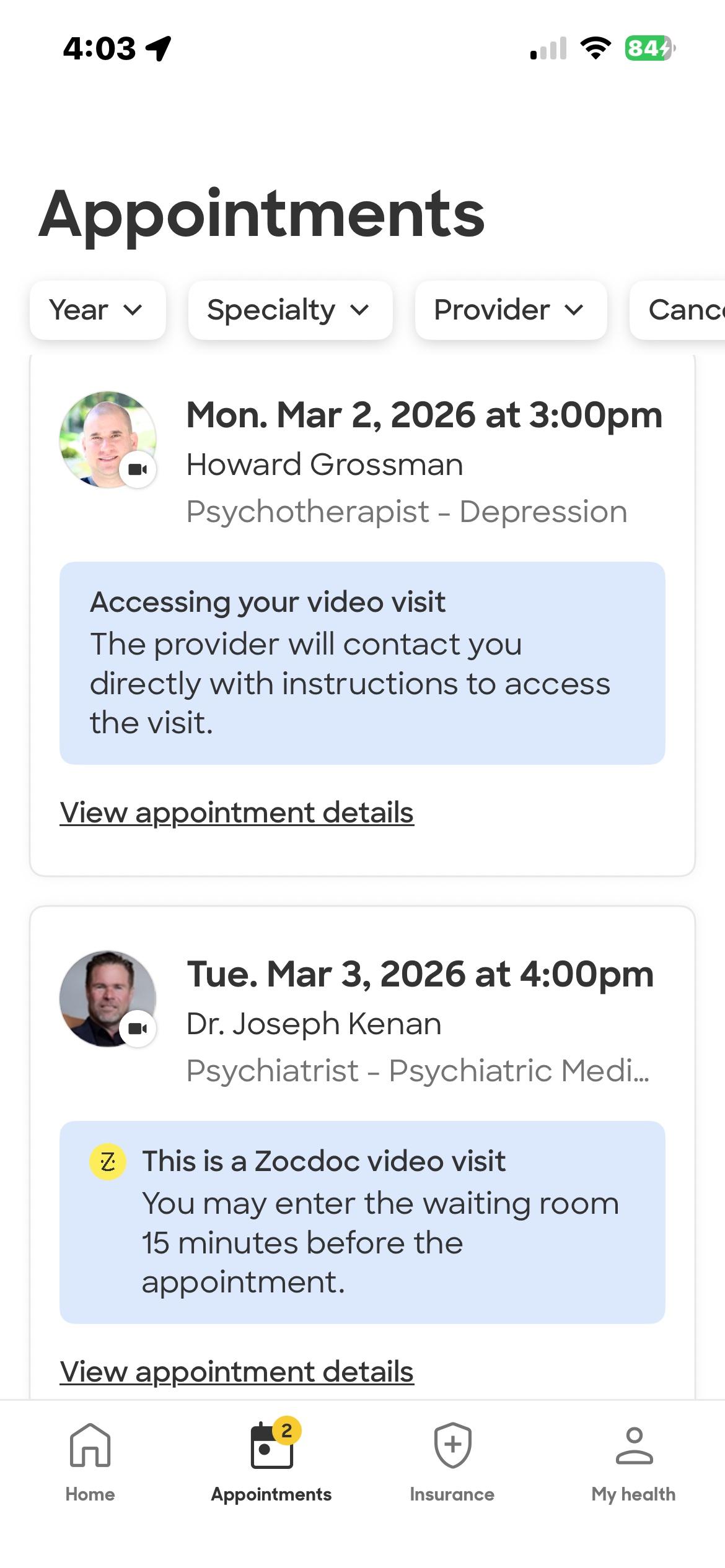Viewport: 725px width, 1568px height.
Task: Switch to the Insurance tab label
Action: click(x=452, y=1494)
